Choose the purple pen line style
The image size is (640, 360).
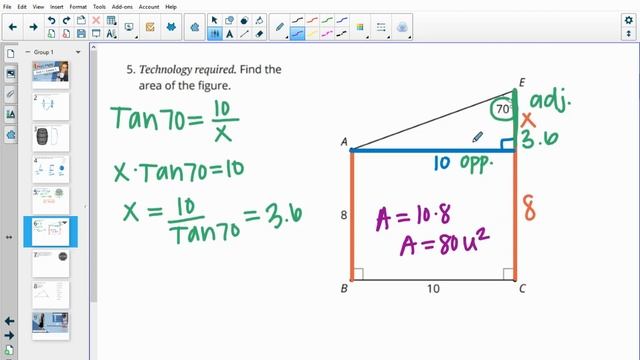[342, 20]
